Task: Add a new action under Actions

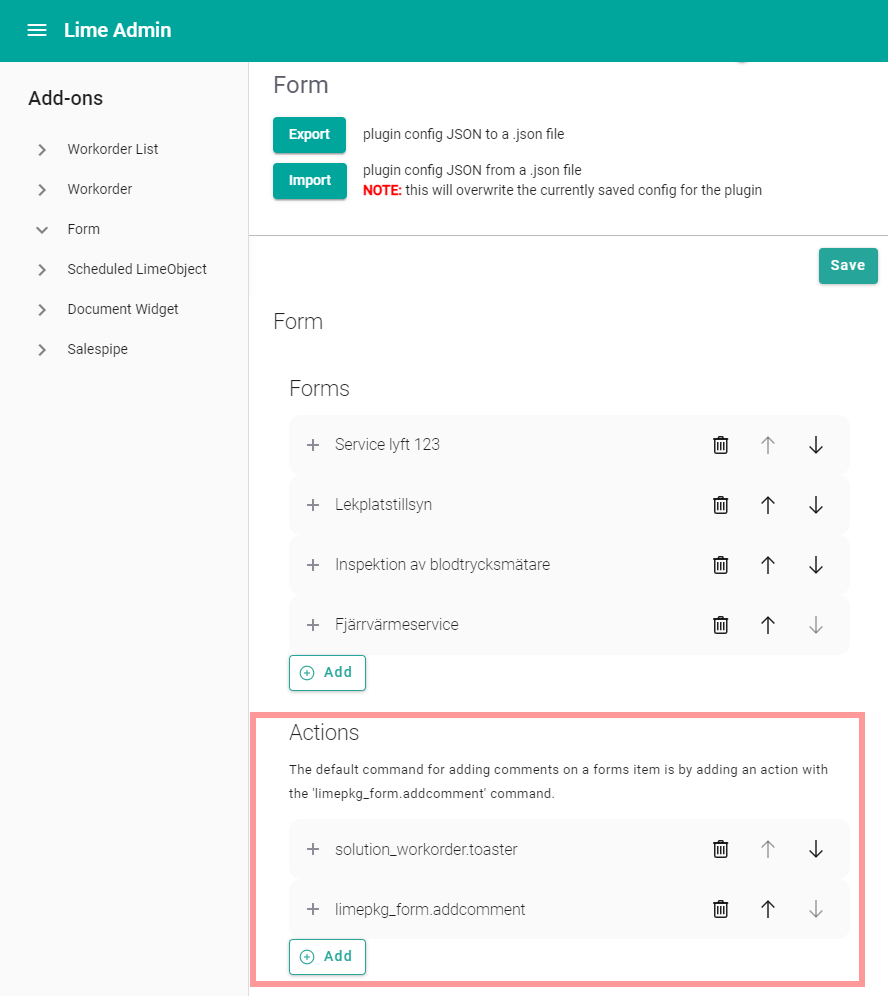Action: (327, 956)
